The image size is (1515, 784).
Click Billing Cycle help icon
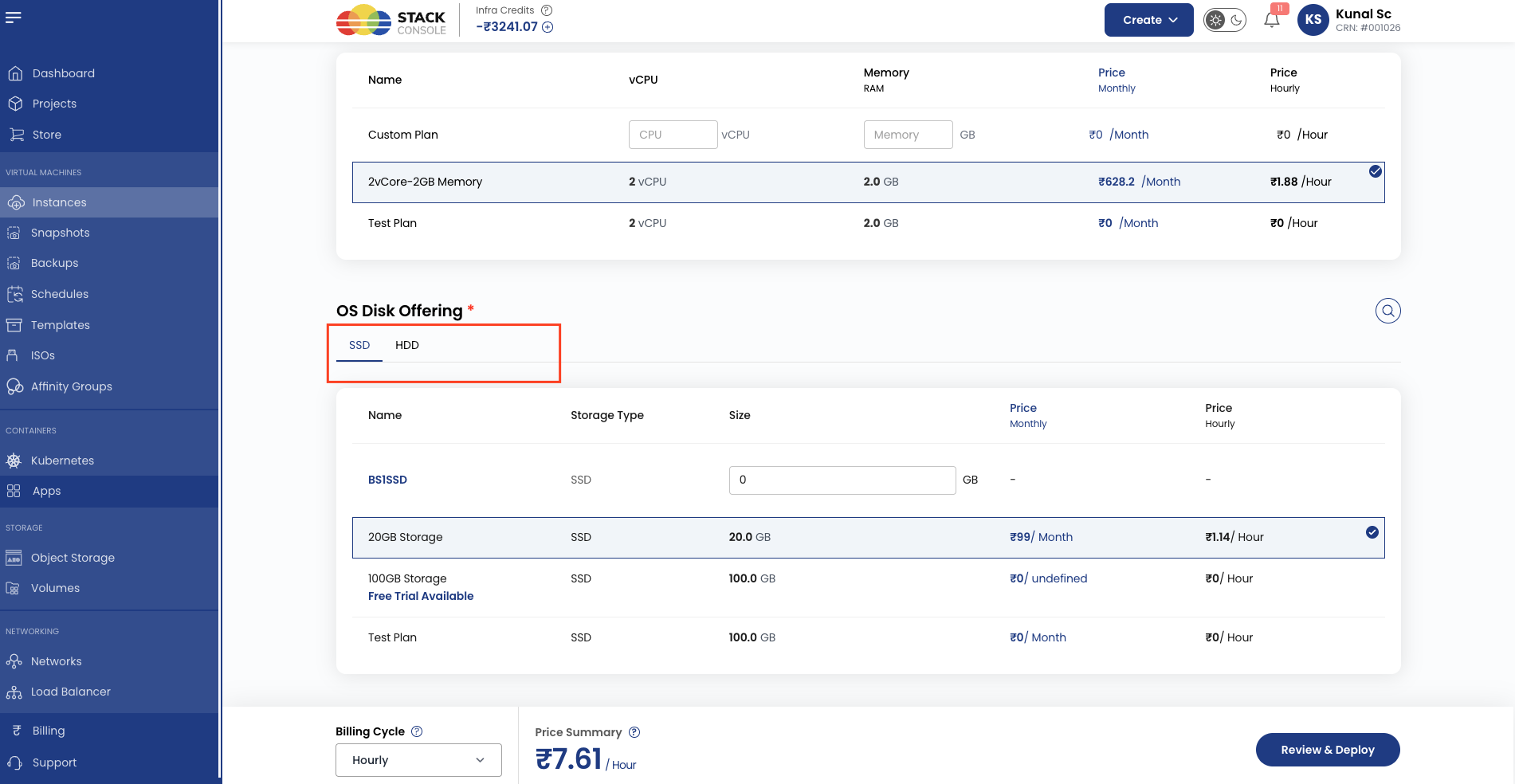pos(417,731)
